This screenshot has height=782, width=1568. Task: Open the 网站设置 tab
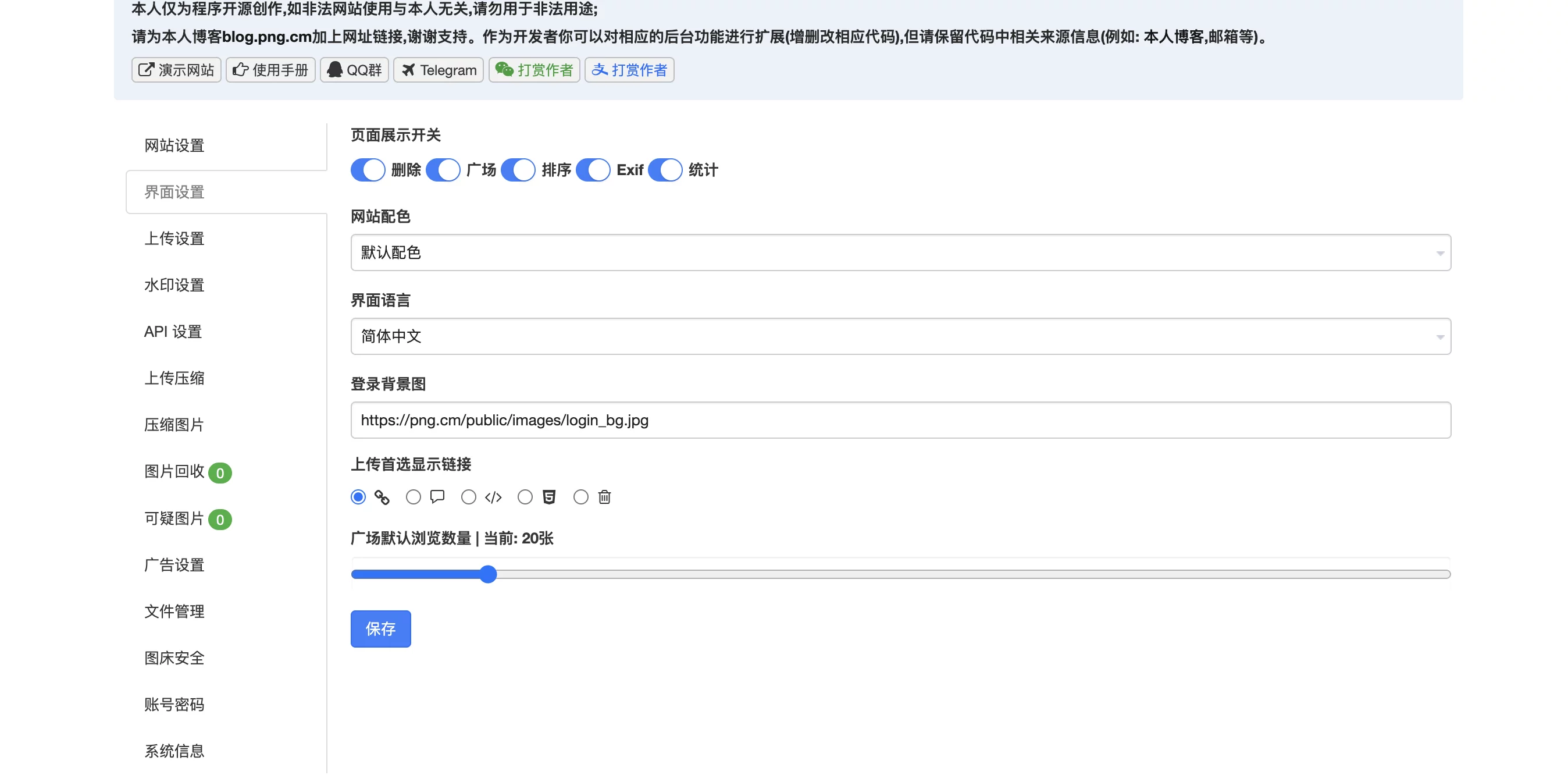226,145
